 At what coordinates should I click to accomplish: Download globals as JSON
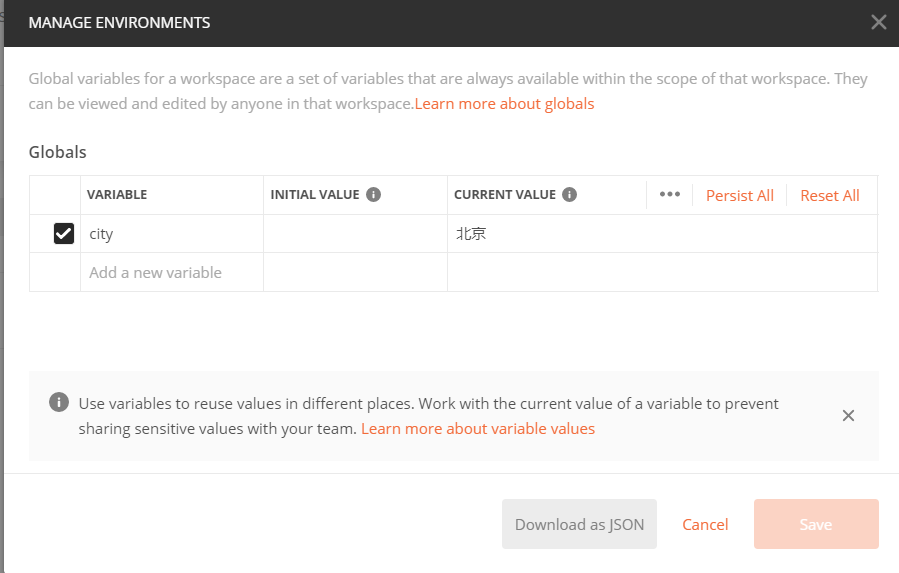[579, 524]
